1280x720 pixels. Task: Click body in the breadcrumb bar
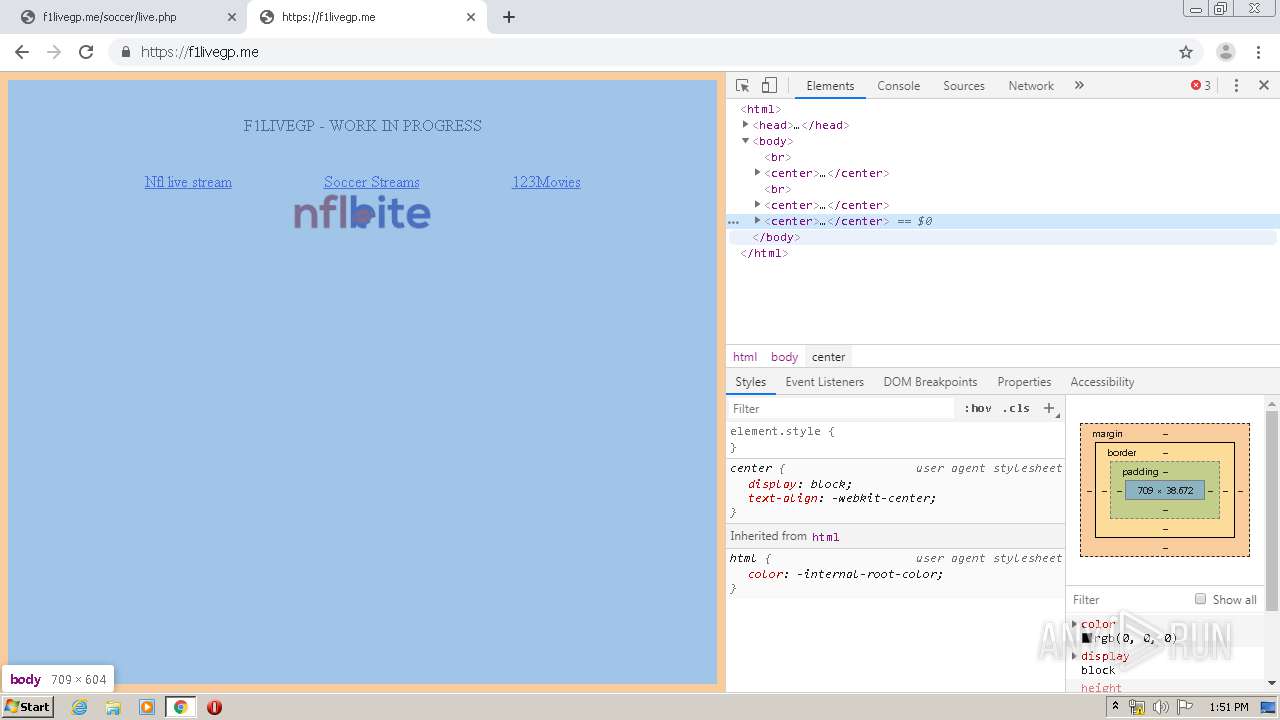click(x=784, y=357)
